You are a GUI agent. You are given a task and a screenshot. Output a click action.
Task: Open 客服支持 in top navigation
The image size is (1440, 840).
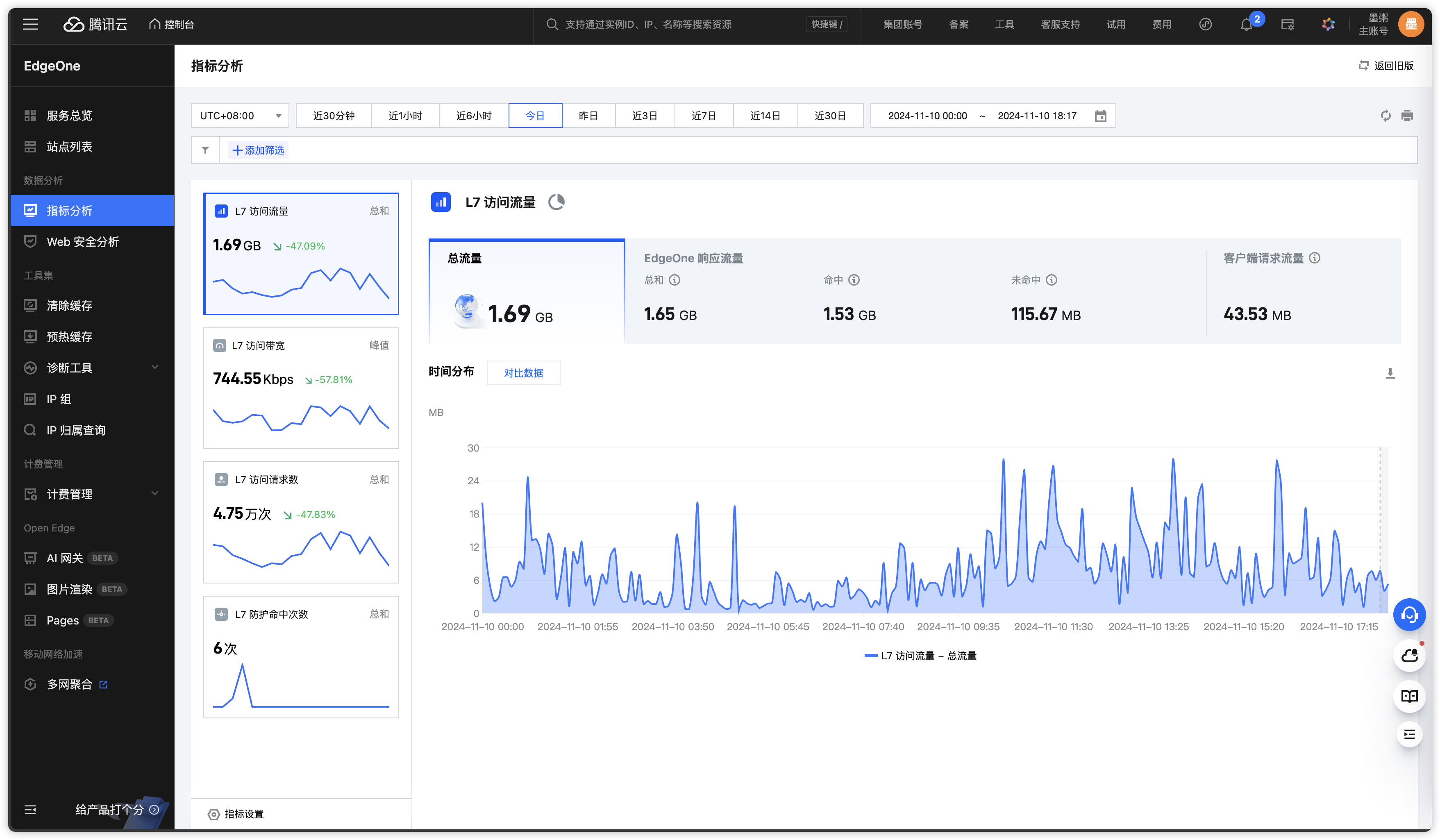pyautogui.click(x=1060, y=24)
